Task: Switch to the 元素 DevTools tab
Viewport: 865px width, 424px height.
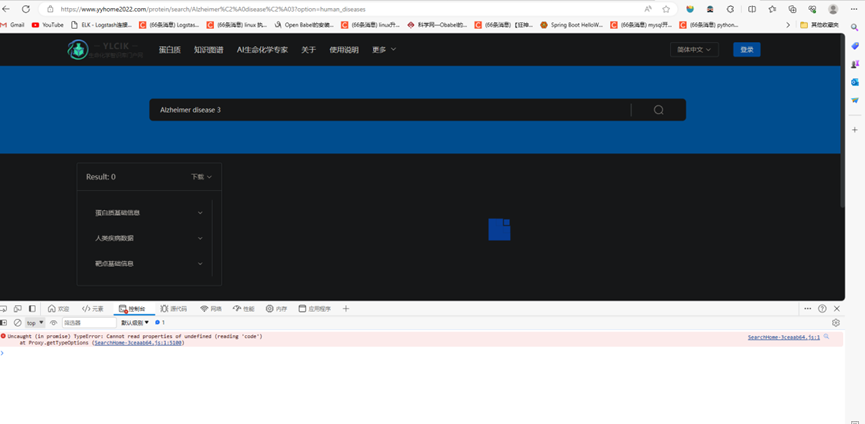Action: click(x=92, y=309)
